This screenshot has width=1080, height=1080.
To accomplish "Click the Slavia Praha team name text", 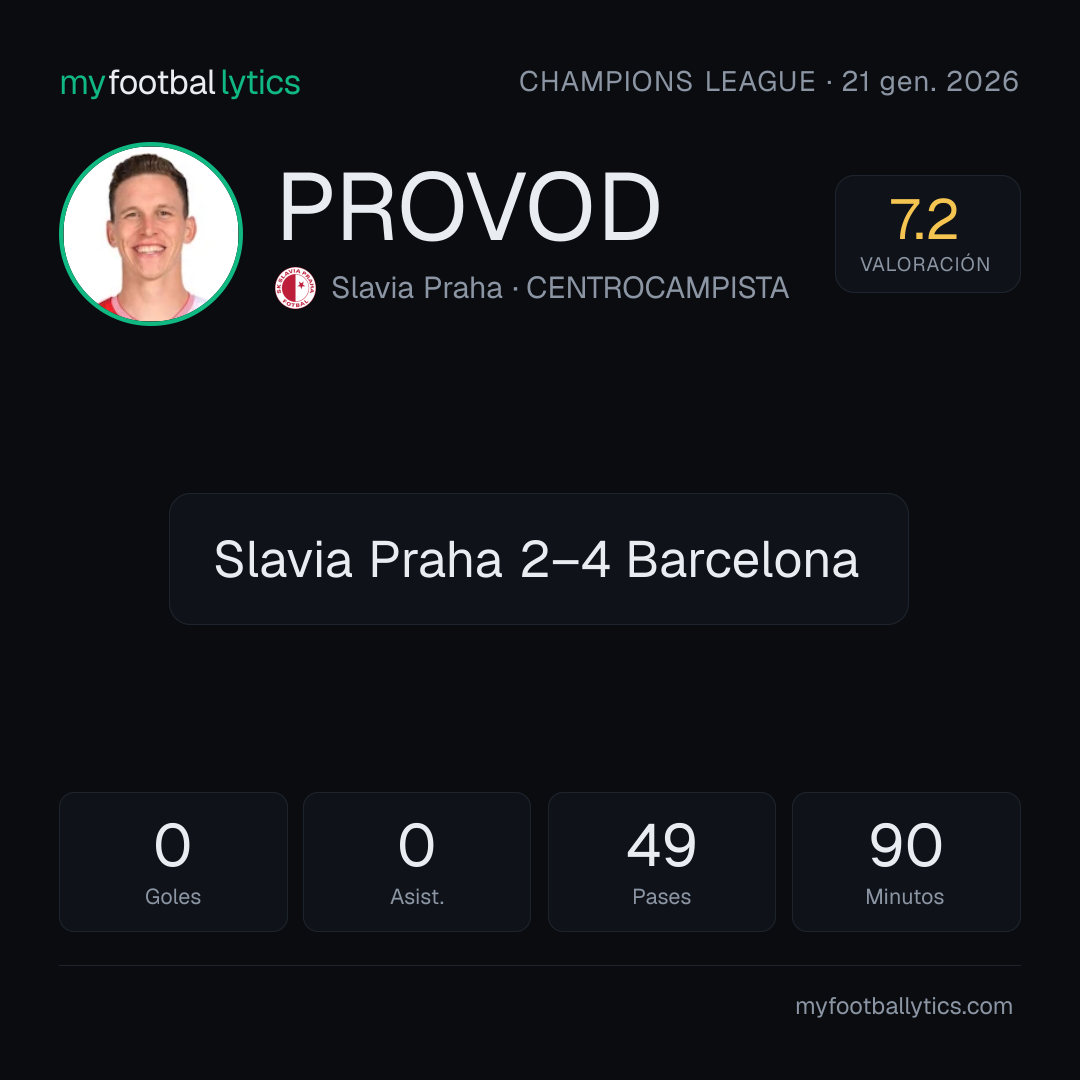I will coord(417,288).
